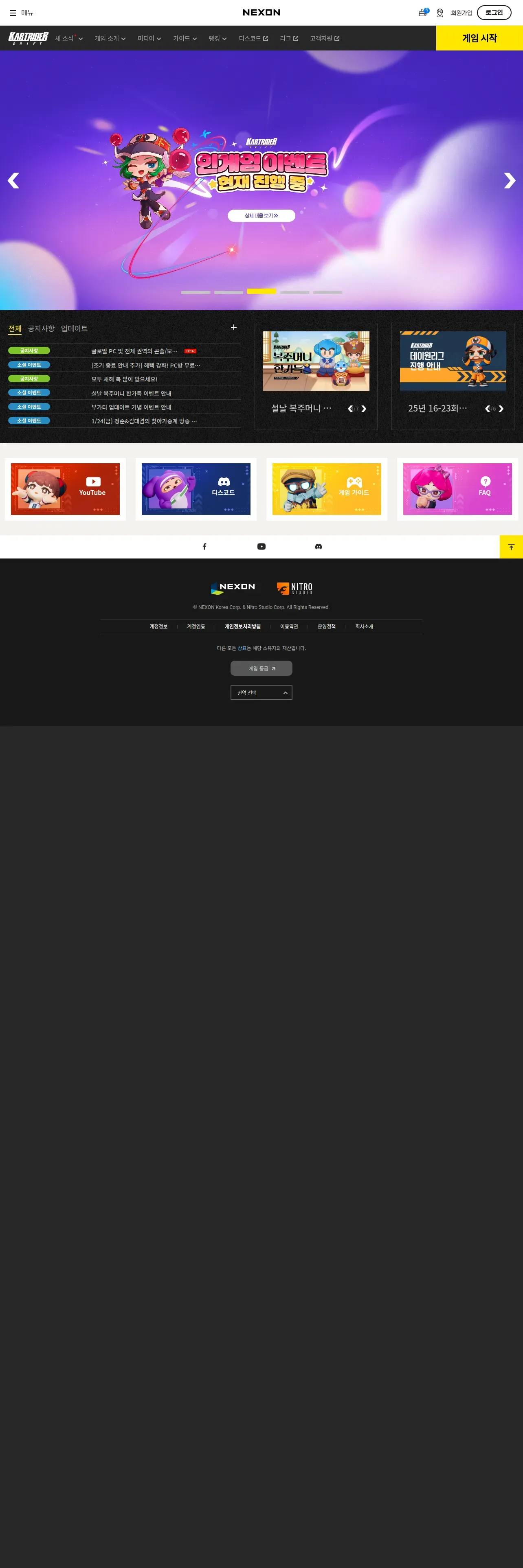Click the 이용약관 footer link
The height and width of the screenshot is (1568, 523).
(289, 627)
